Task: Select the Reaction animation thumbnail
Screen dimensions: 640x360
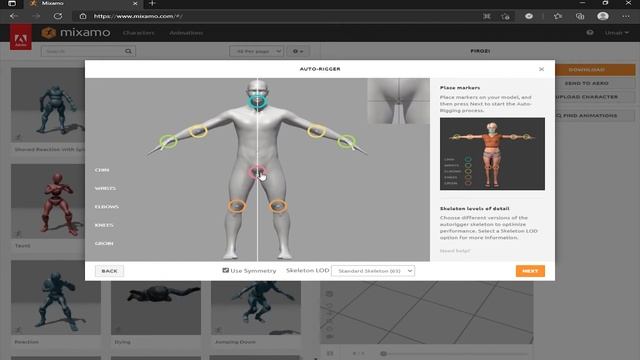Action: (x=56, y=298)
